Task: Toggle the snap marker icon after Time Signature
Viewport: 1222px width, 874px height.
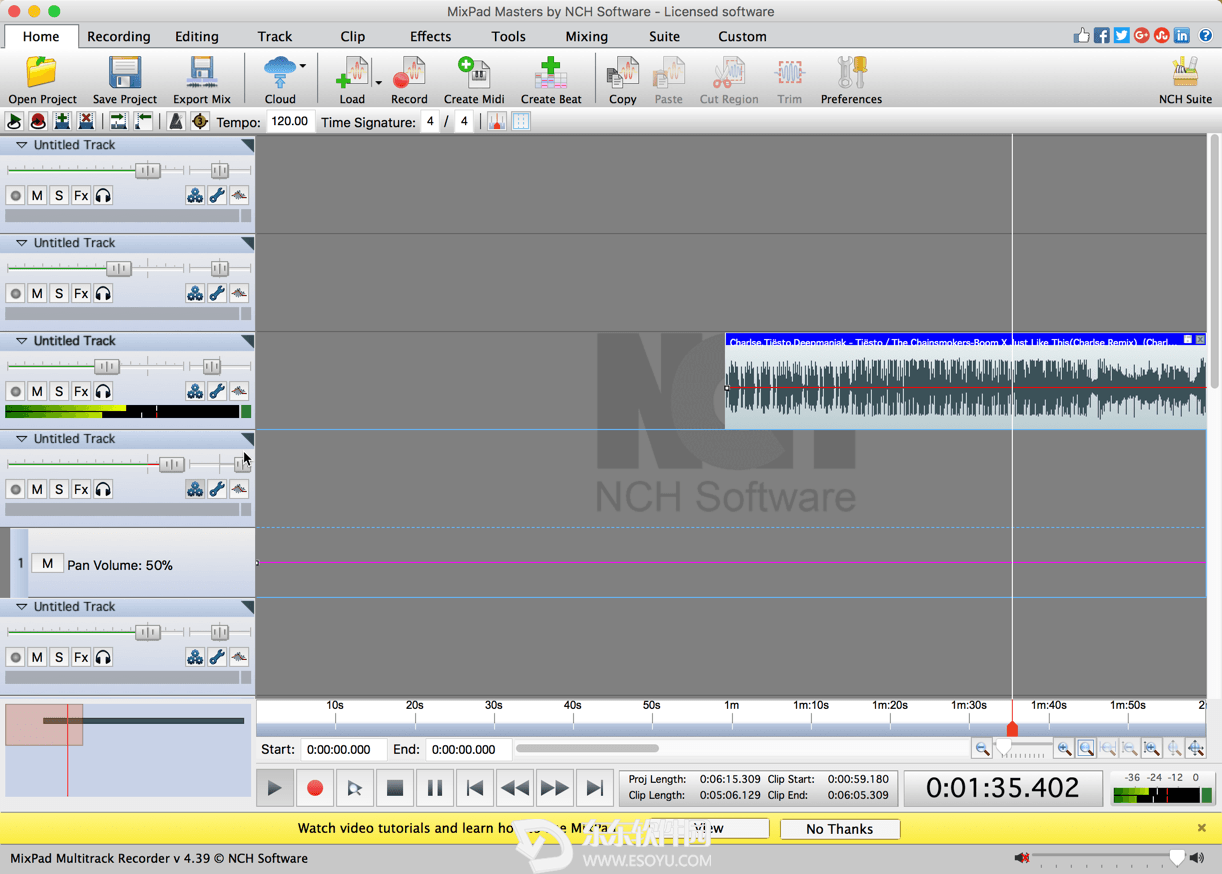Action: pyautogui.click(x=497, y=122)
